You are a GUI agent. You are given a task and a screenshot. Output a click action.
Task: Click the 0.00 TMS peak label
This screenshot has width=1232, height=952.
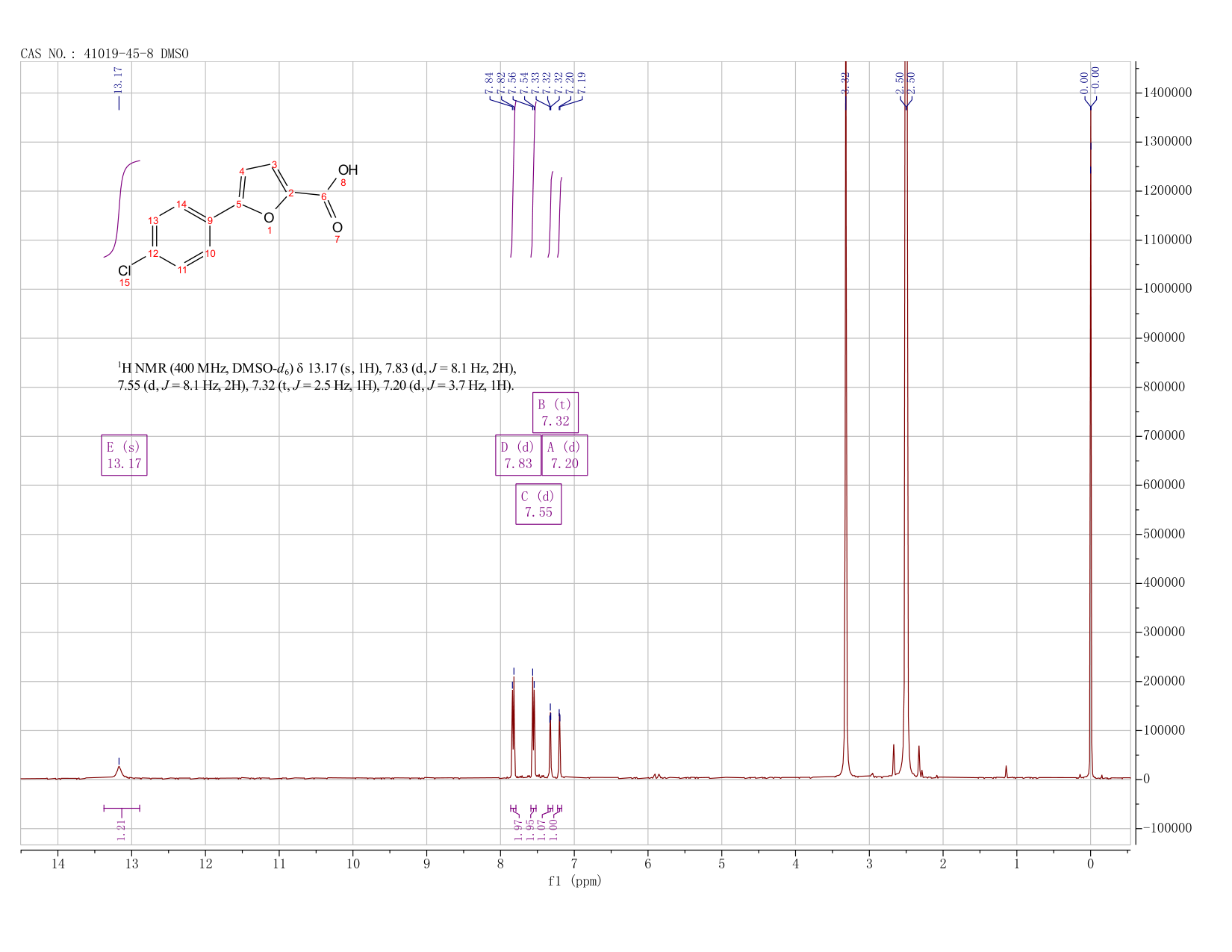coord(1090,79)
